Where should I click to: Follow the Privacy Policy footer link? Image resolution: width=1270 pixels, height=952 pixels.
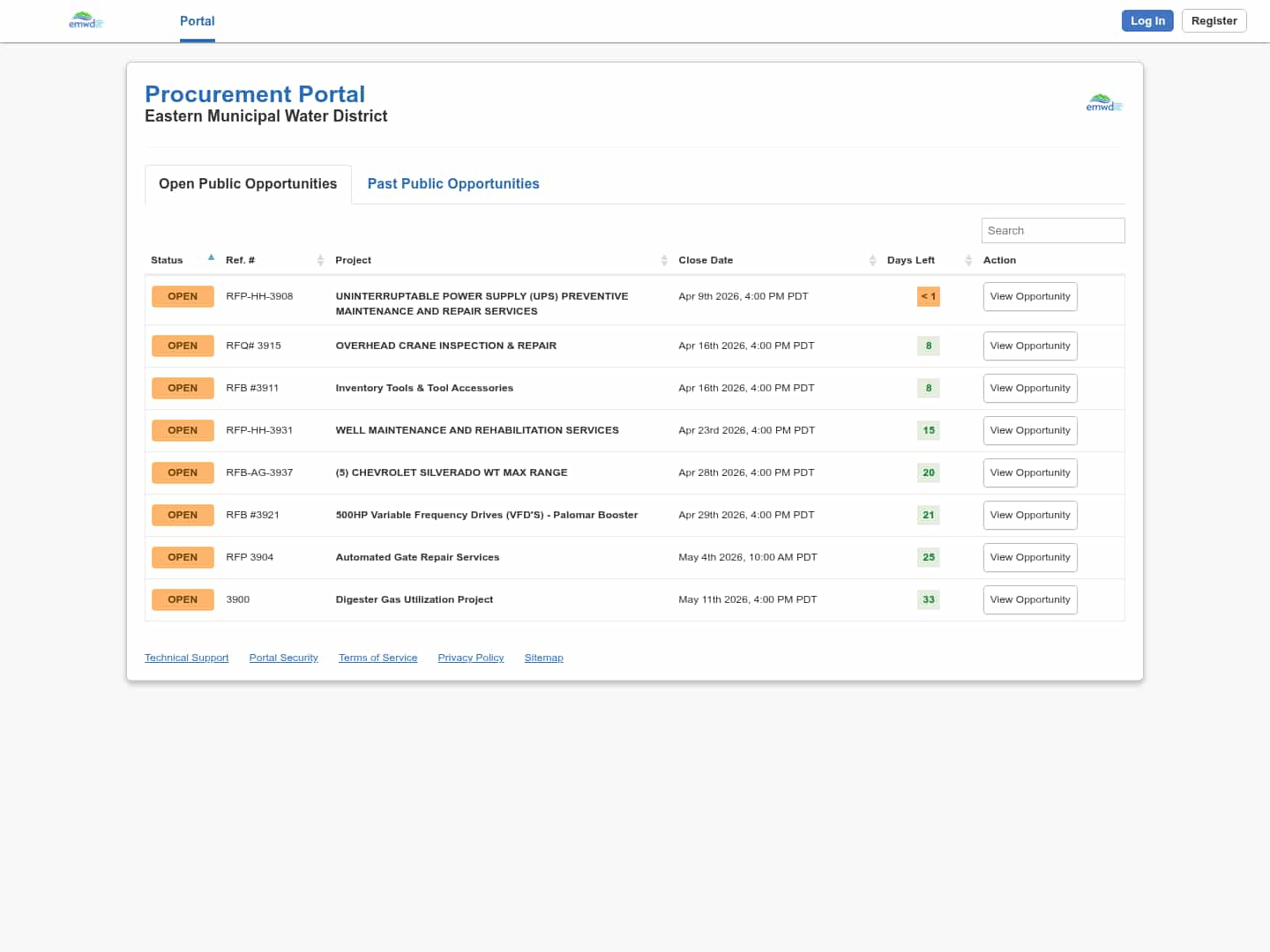point(470,658)
